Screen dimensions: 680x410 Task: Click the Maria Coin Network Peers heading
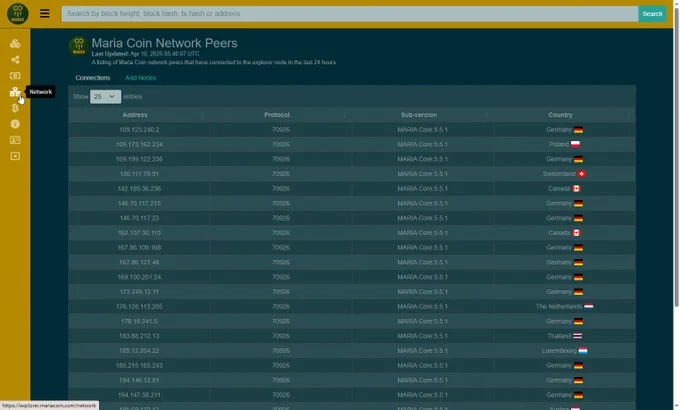coord(164,43)
